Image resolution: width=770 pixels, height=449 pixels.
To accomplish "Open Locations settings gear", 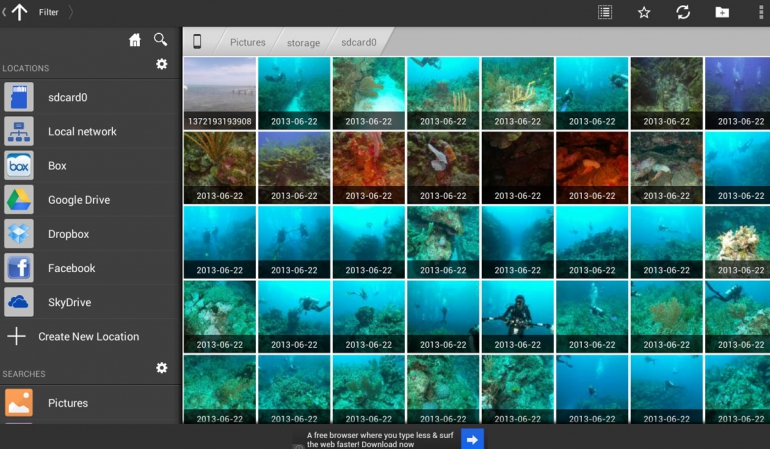I will coord(162,65).
